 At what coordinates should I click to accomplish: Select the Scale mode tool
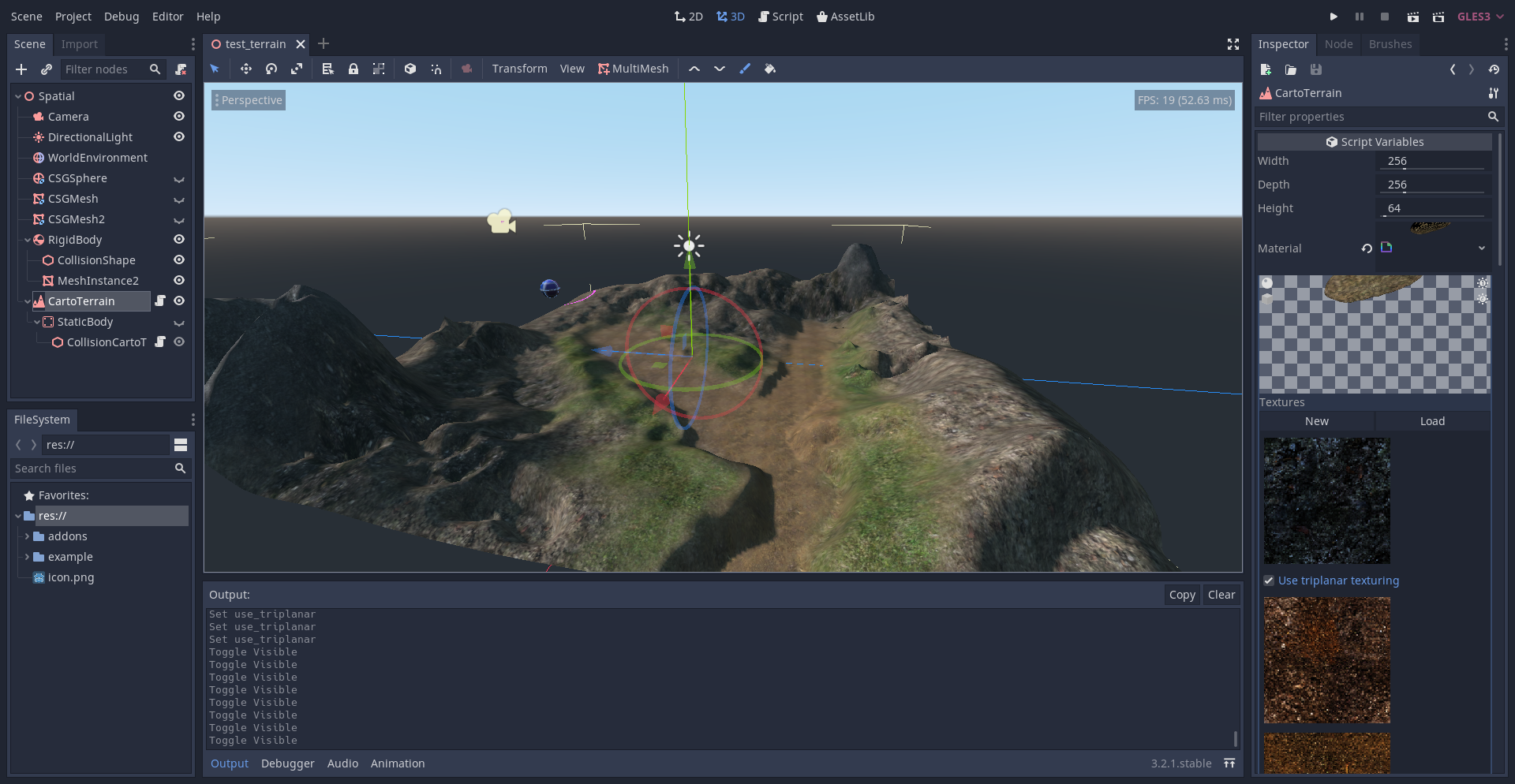(297, 69)
